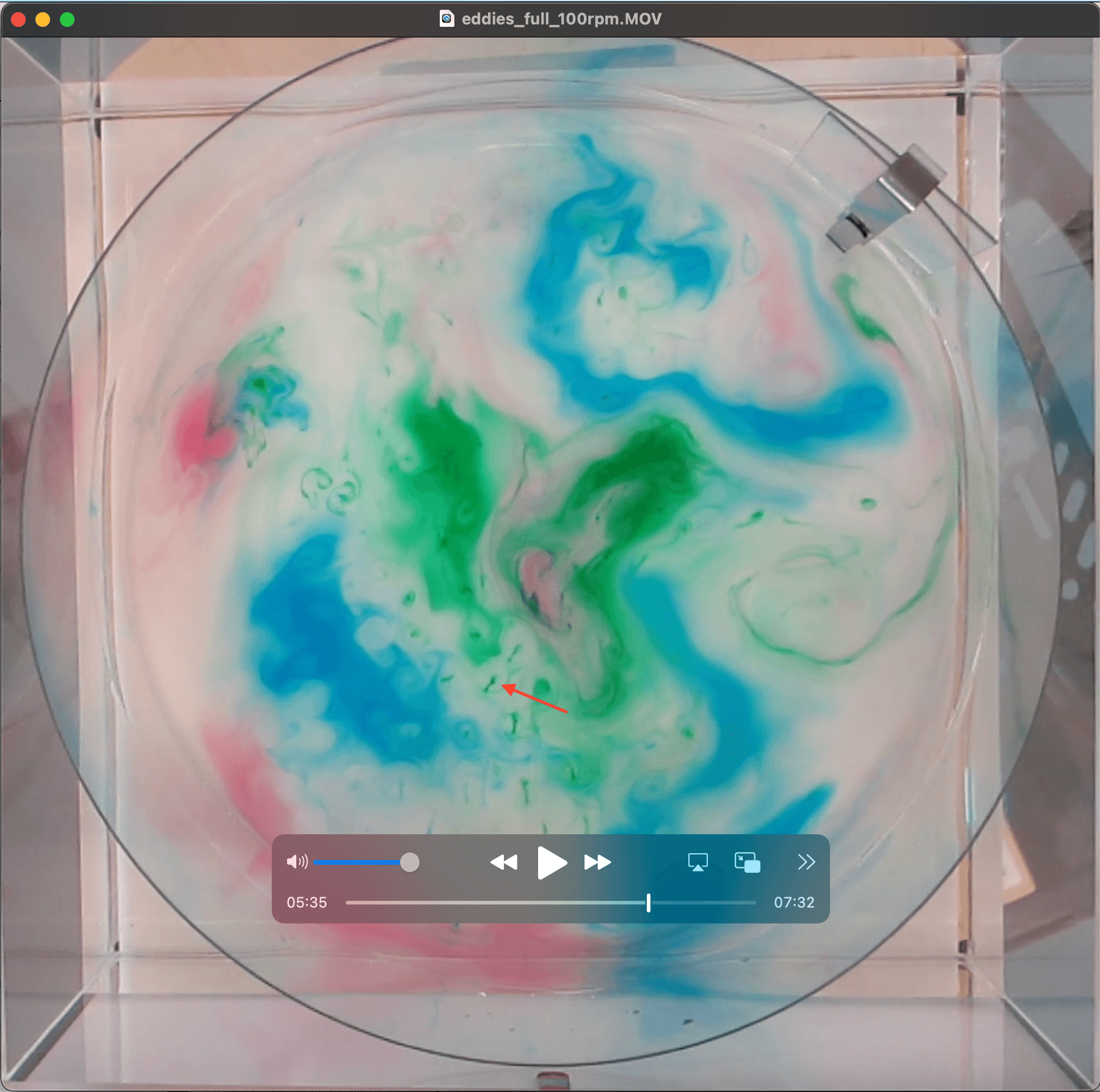Close the video window with red button

(18, 20)
